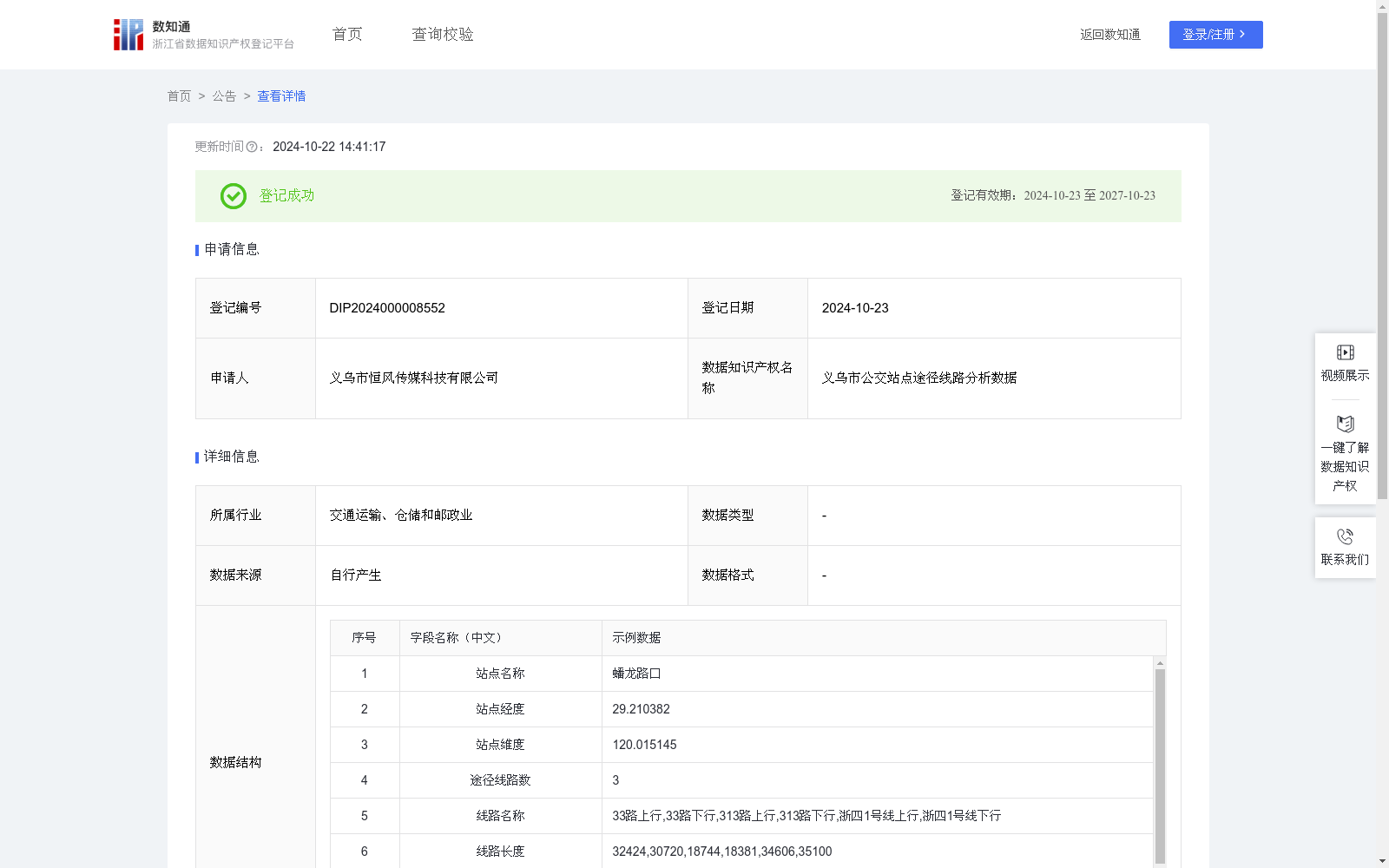The height and width of the screenshot is (868, 1389).
Task: Click the data table scroll-up arrow
Action: point(1160,663)
